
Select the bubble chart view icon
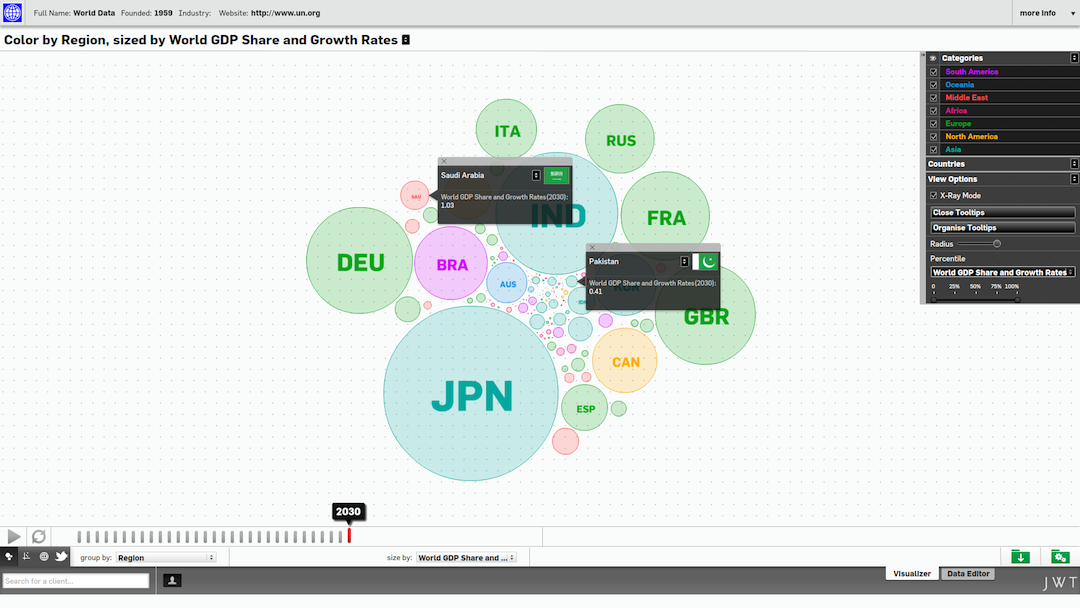[x=9, y=557]
